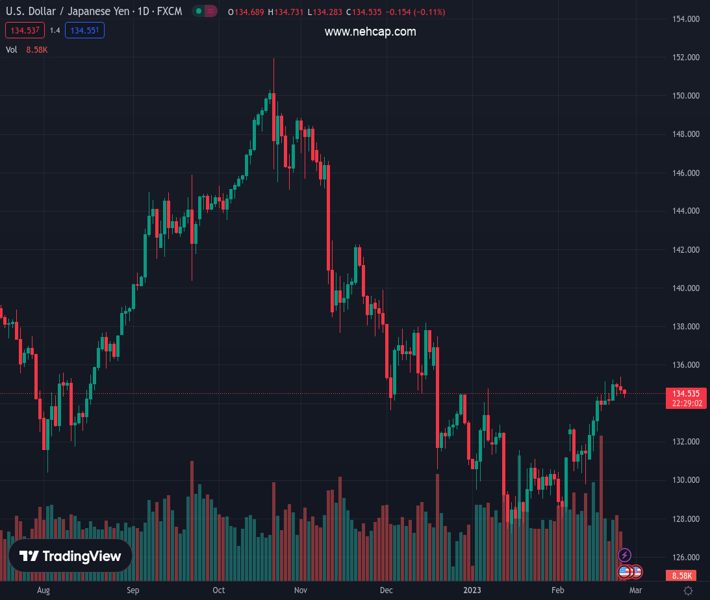Open chart settings gear icon

tap(688, 591)
